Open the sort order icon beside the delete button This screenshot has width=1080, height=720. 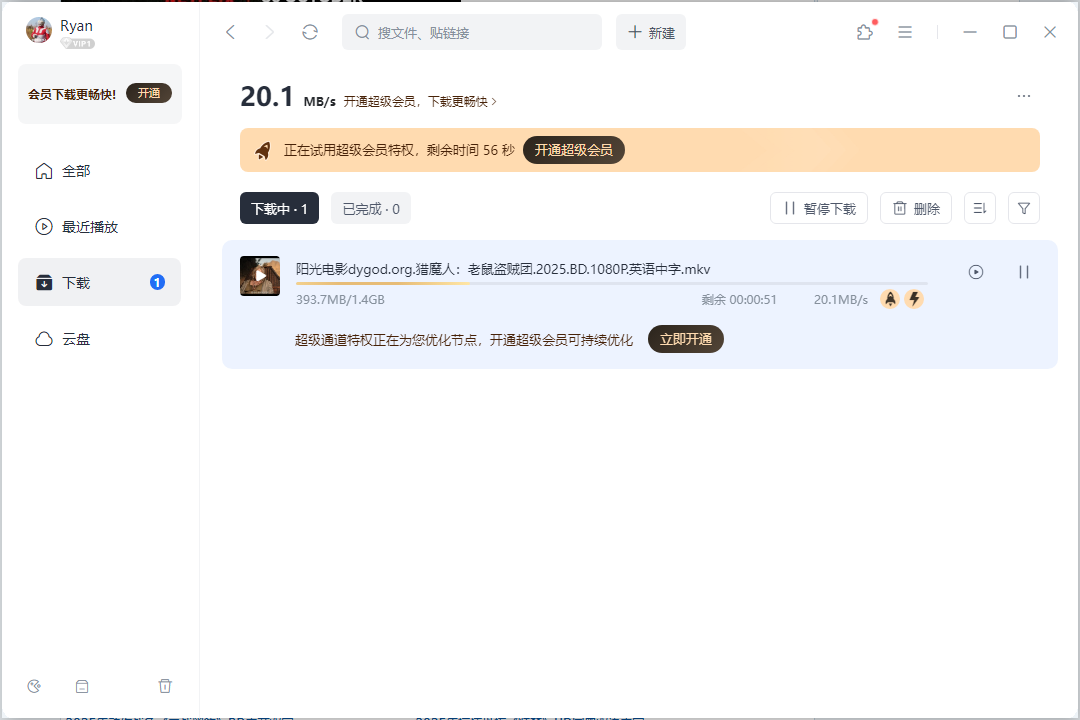[x=979, y=207]
